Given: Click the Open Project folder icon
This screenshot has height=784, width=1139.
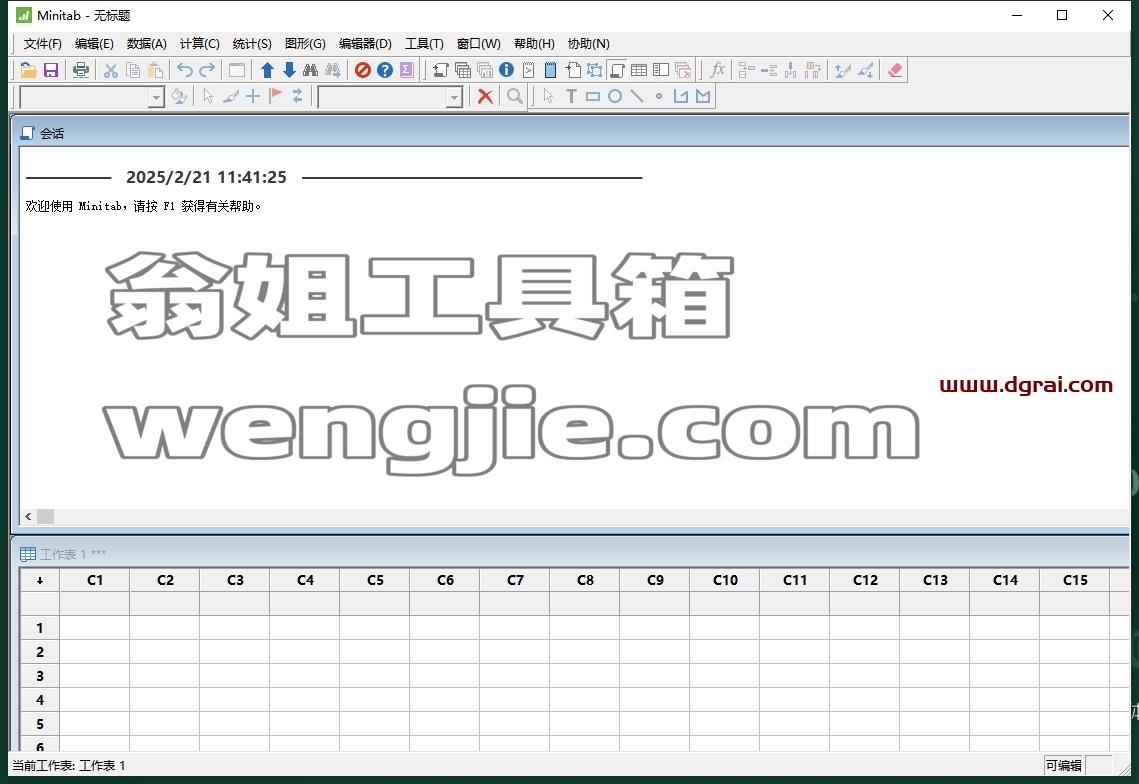Looking at the screenshot, I should pos(28,70).
